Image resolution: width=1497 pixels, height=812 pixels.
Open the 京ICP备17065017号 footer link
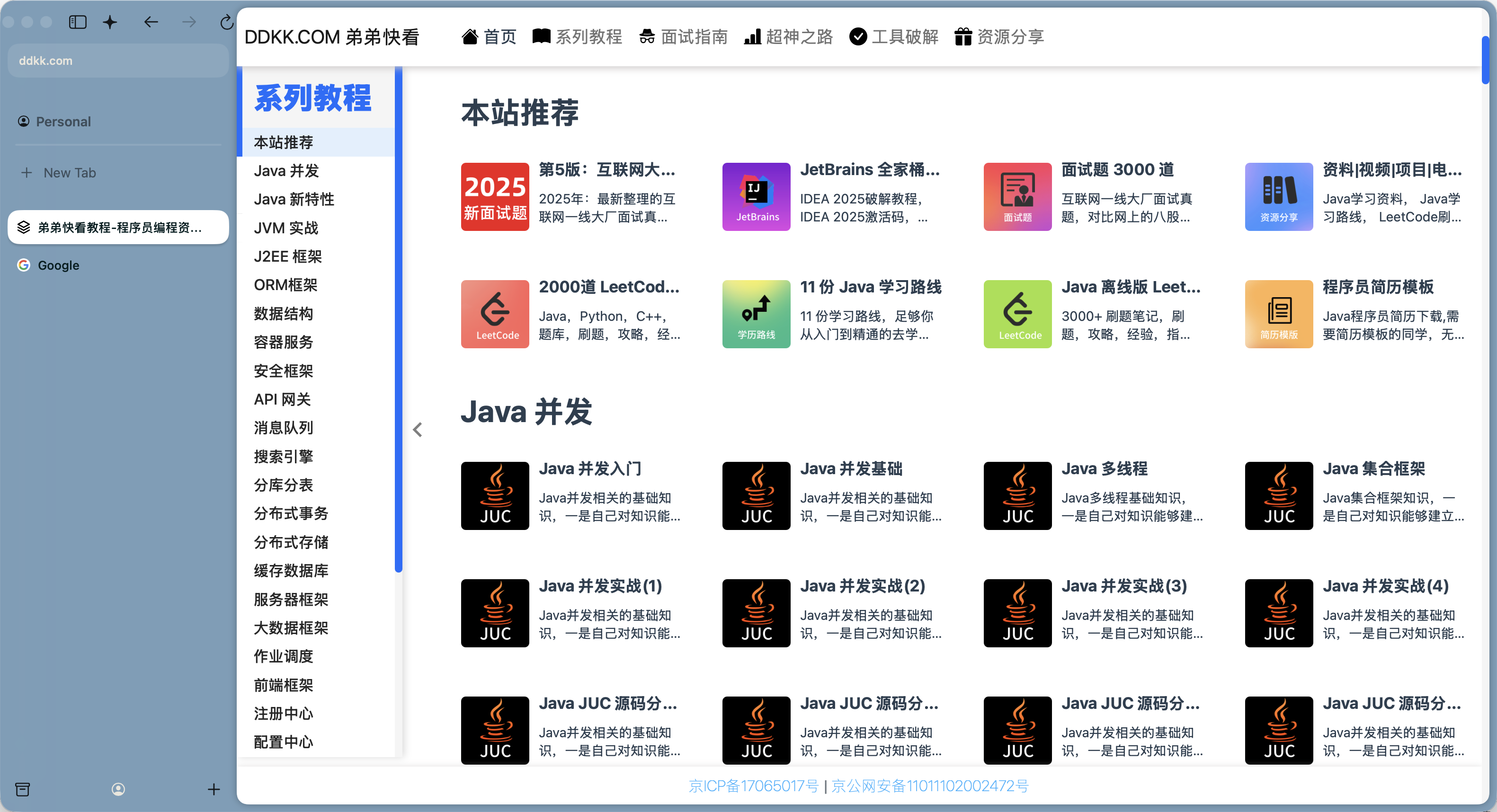tap(753, 786)
